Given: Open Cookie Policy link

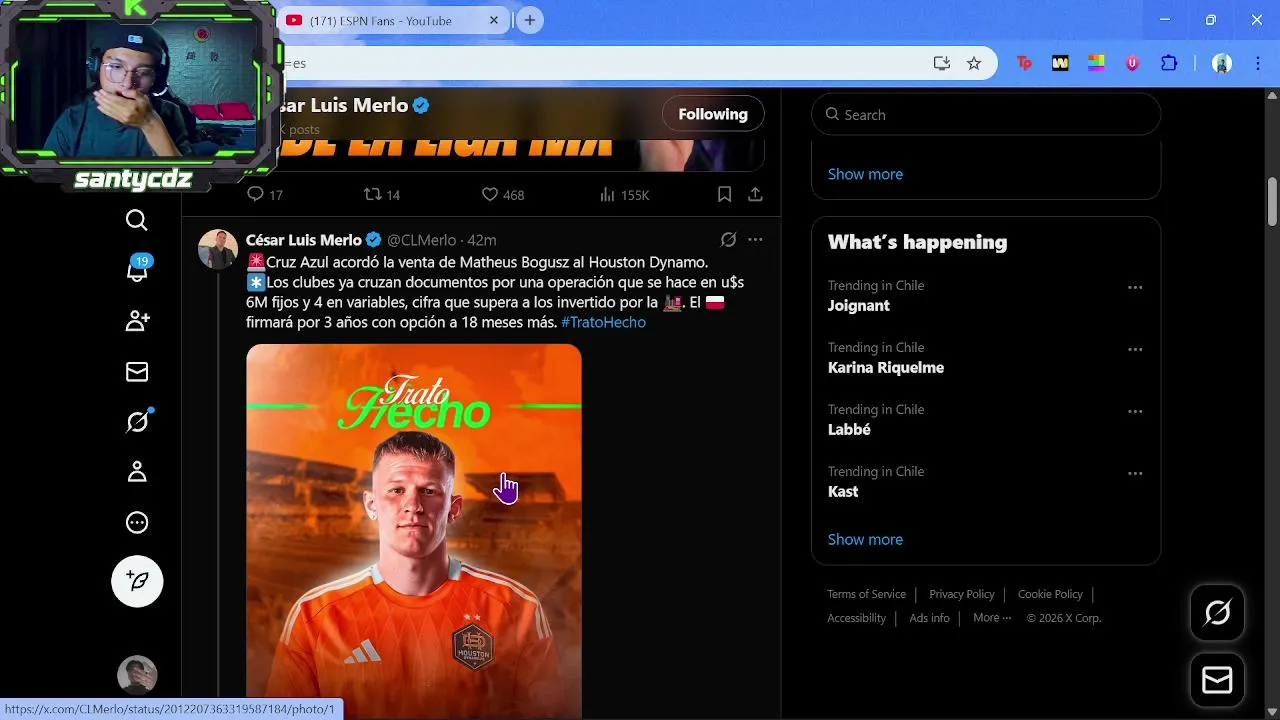Looking at the screenshot, I should tap(1050, 594).
